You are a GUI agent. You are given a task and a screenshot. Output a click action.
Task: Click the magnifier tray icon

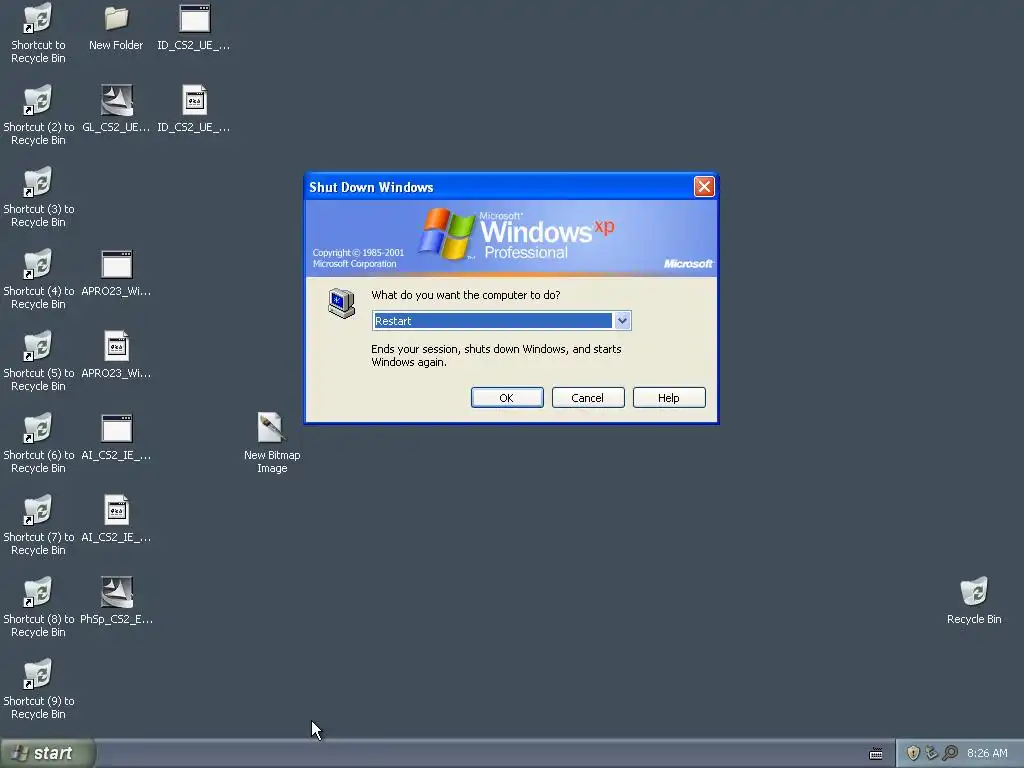pyautogui.click(x=950, y=753)
